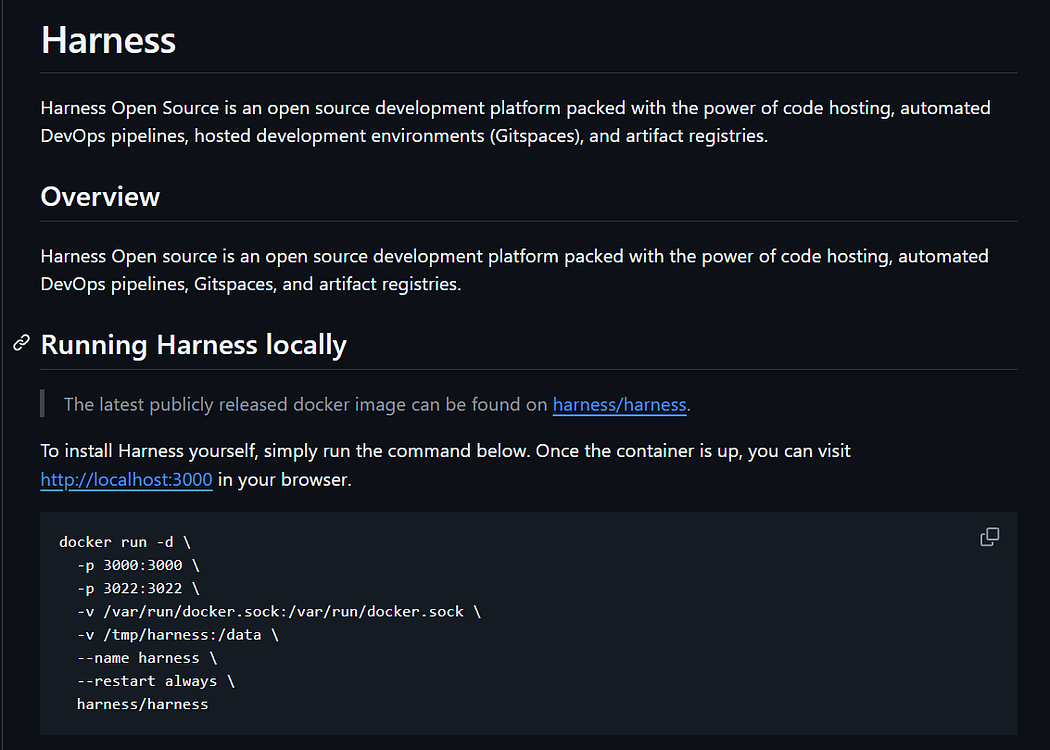
Task: Click the docker.sock volume mount line
Action: (278, 611)
